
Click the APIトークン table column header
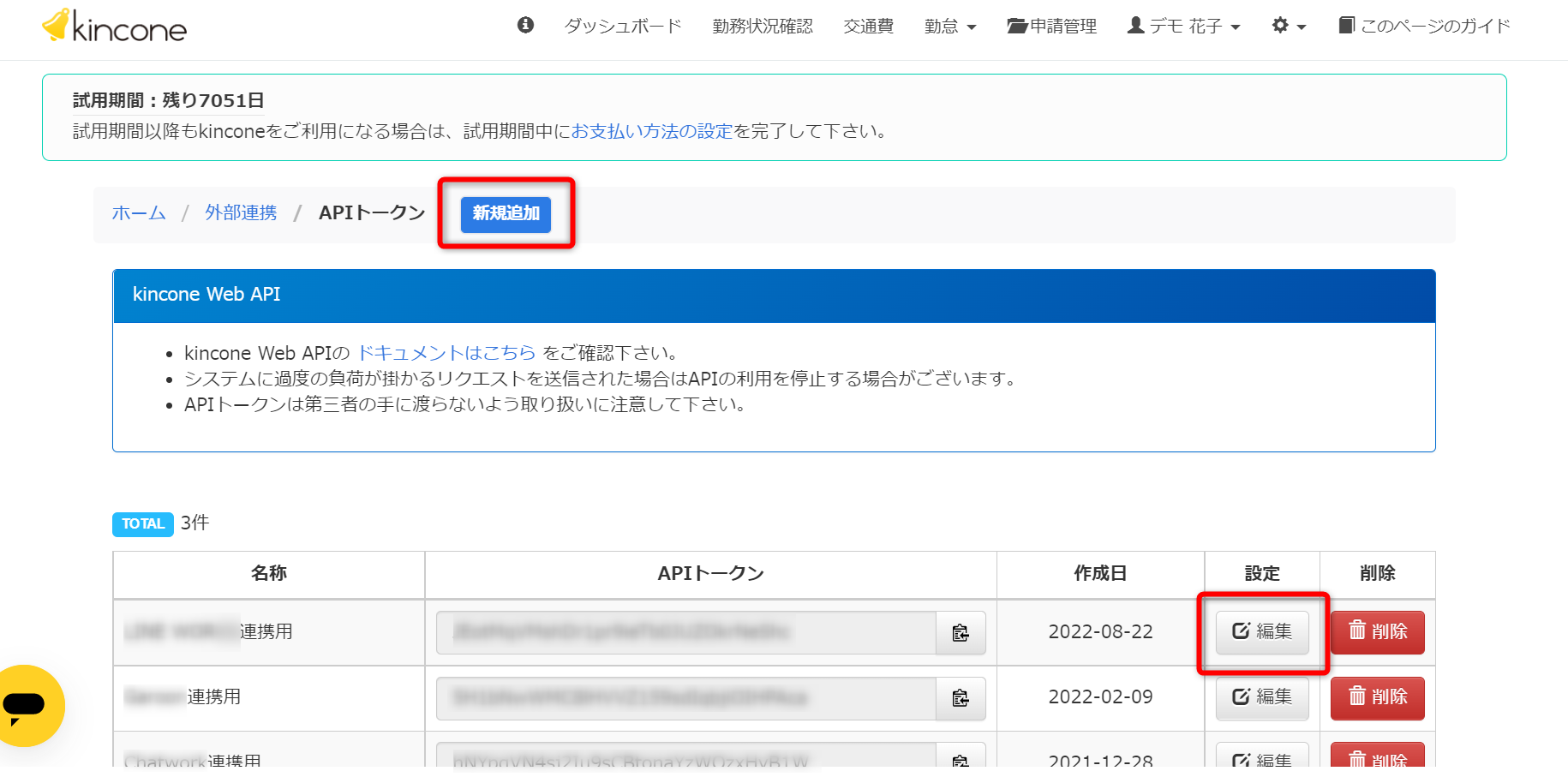click(x=711, y=574)
